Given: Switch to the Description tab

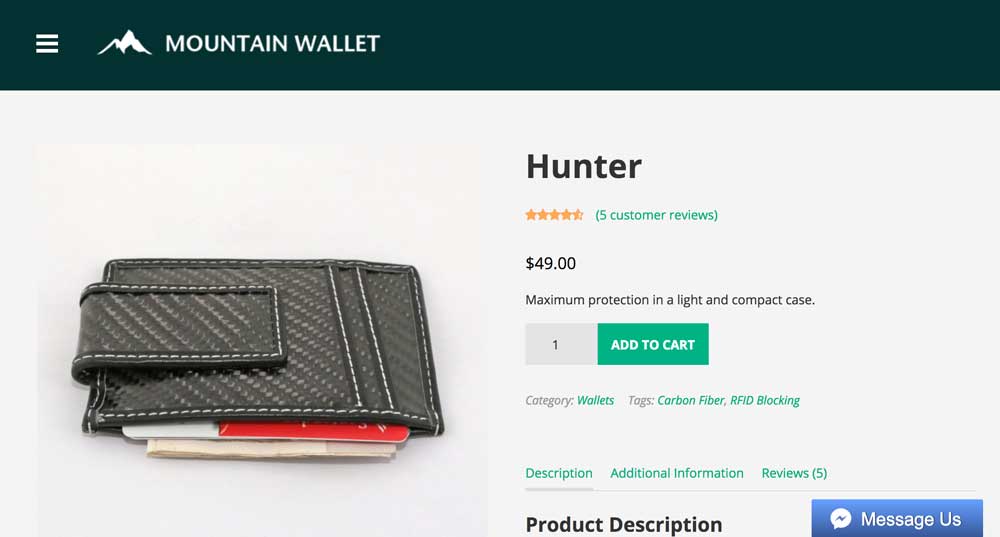Looking at the screenshot, I should 559,473.
